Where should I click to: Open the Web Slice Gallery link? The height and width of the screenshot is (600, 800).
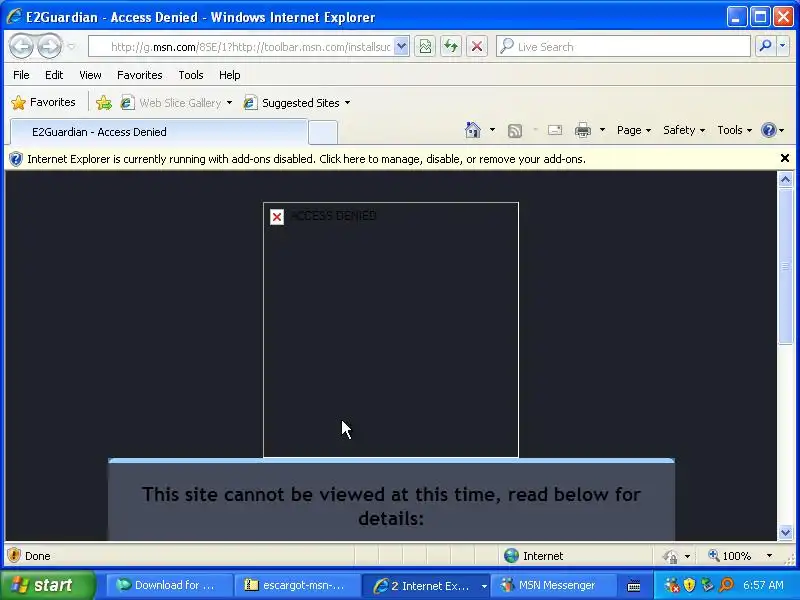click(171, 103)
